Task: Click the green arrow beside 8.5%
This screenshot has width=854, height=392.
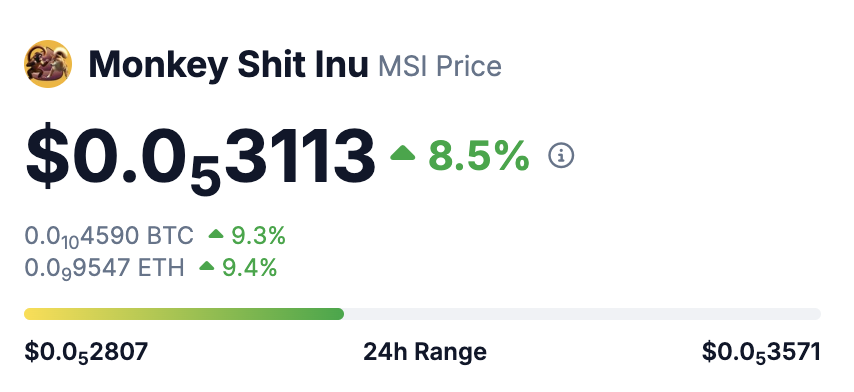Action: (x=402, y=153)
